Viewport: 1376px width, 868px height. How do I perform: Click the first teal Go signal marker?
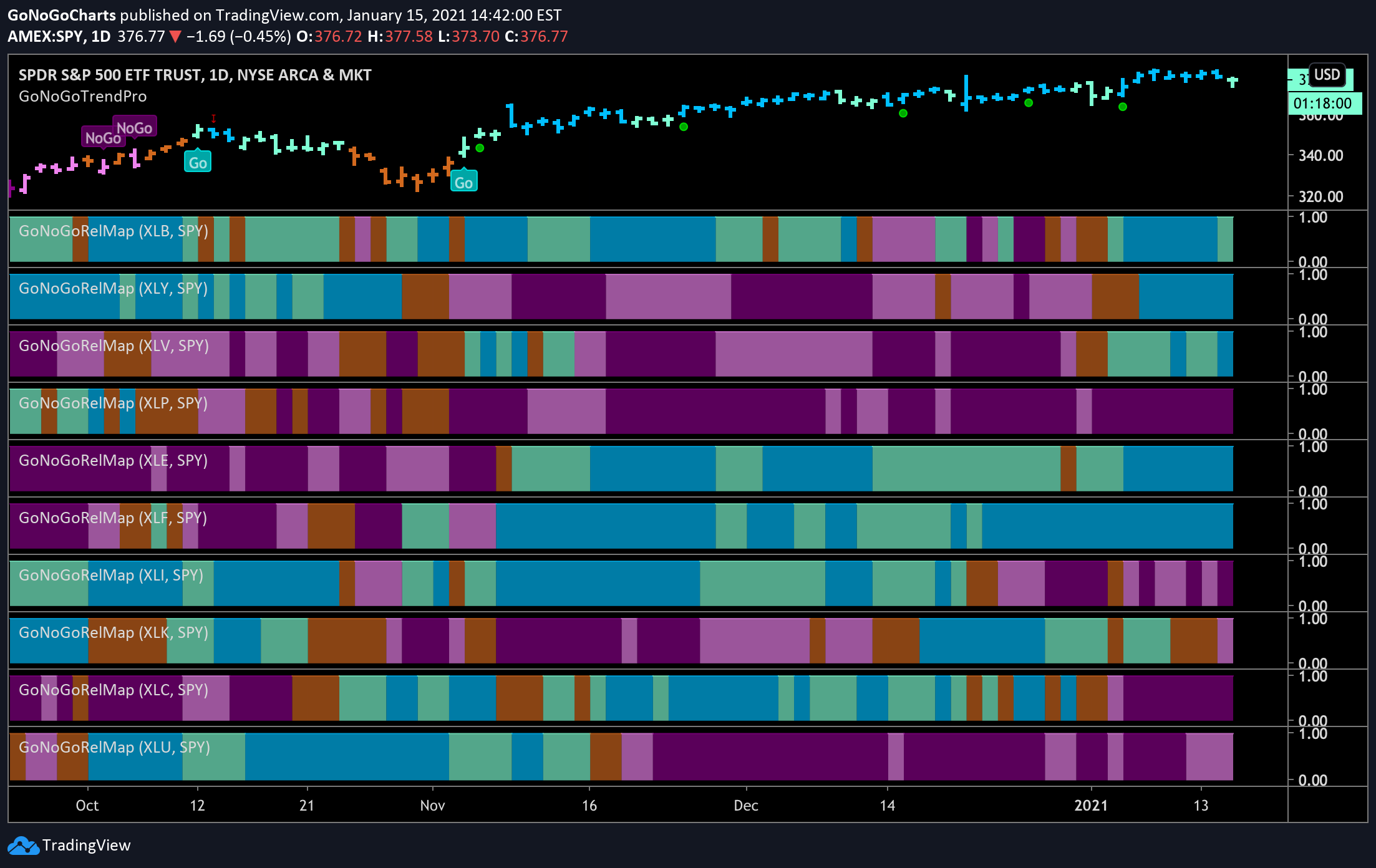coord(198,162)
